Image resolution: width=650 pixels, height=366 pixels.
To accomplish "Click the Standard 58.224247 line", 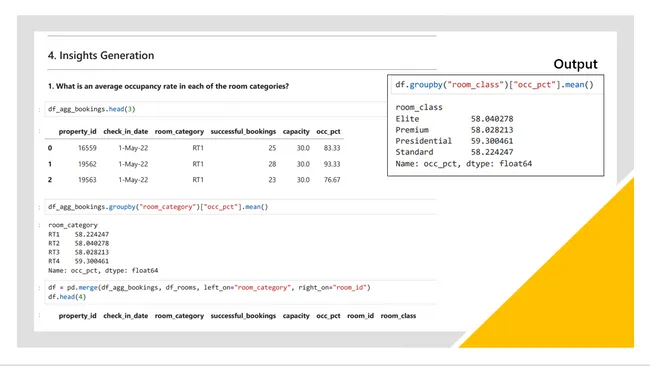I will tap(454, 152).
